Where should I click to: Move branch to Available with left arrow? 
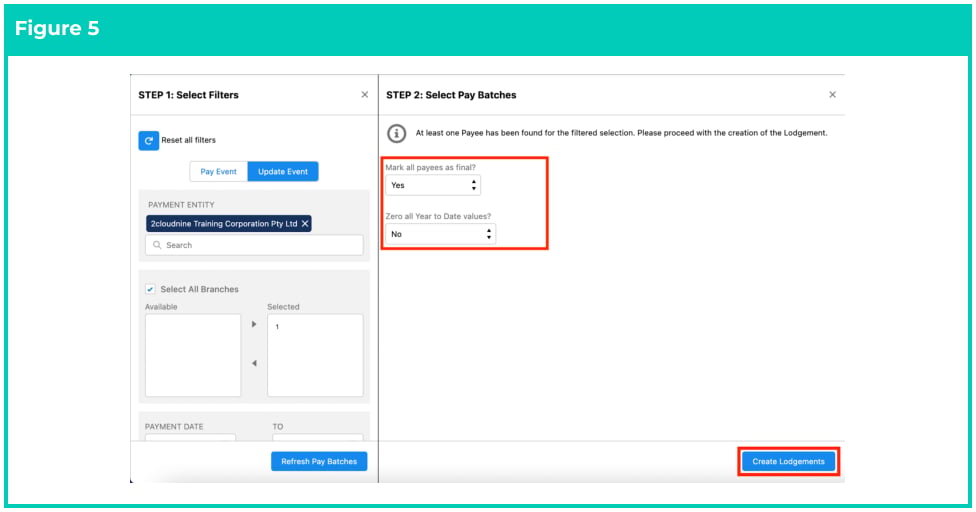tap(254, 363)
